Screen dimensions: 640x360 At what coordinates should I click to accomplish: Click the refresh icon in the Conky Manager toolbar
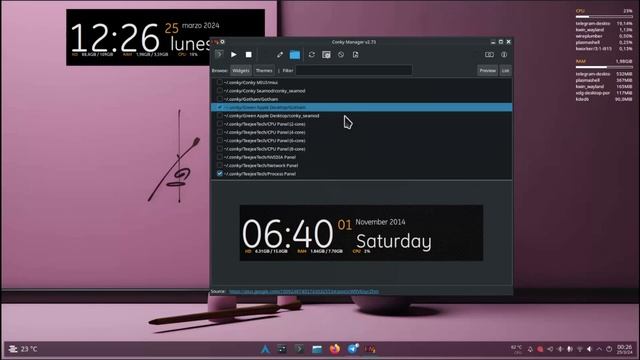(x=312, y=55)
